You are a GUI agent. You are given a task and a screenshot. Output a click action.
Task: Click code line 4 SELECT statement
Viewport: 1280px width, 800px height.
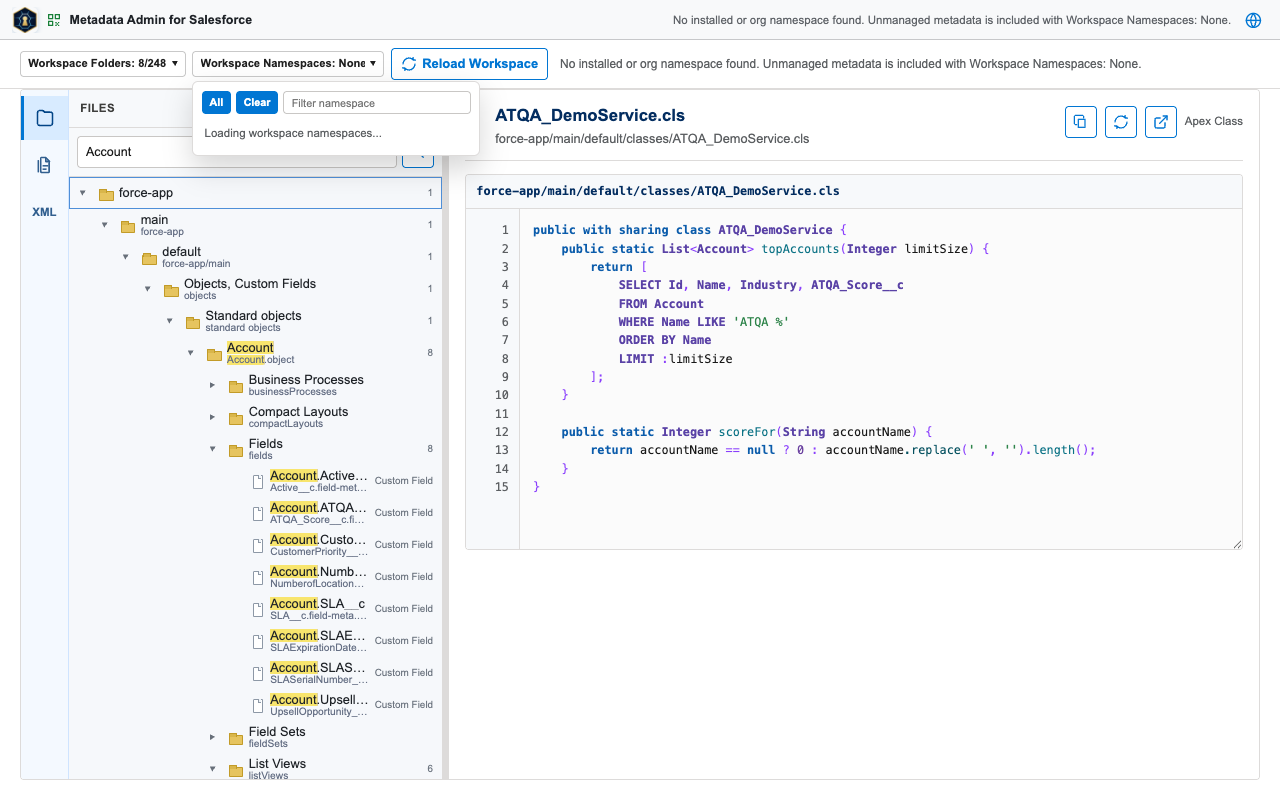(x=761, y=285)
